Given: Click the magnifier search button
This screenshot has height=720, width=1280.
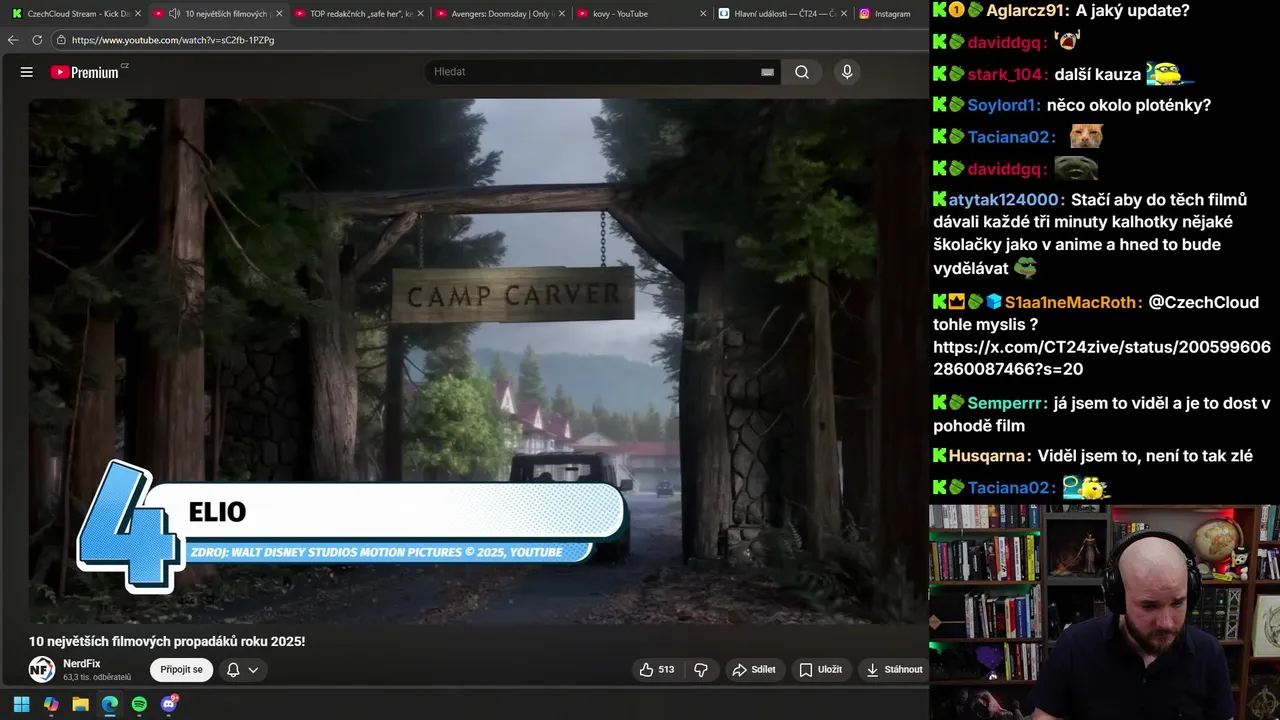Looking at the screenshot, I should 802,72.
